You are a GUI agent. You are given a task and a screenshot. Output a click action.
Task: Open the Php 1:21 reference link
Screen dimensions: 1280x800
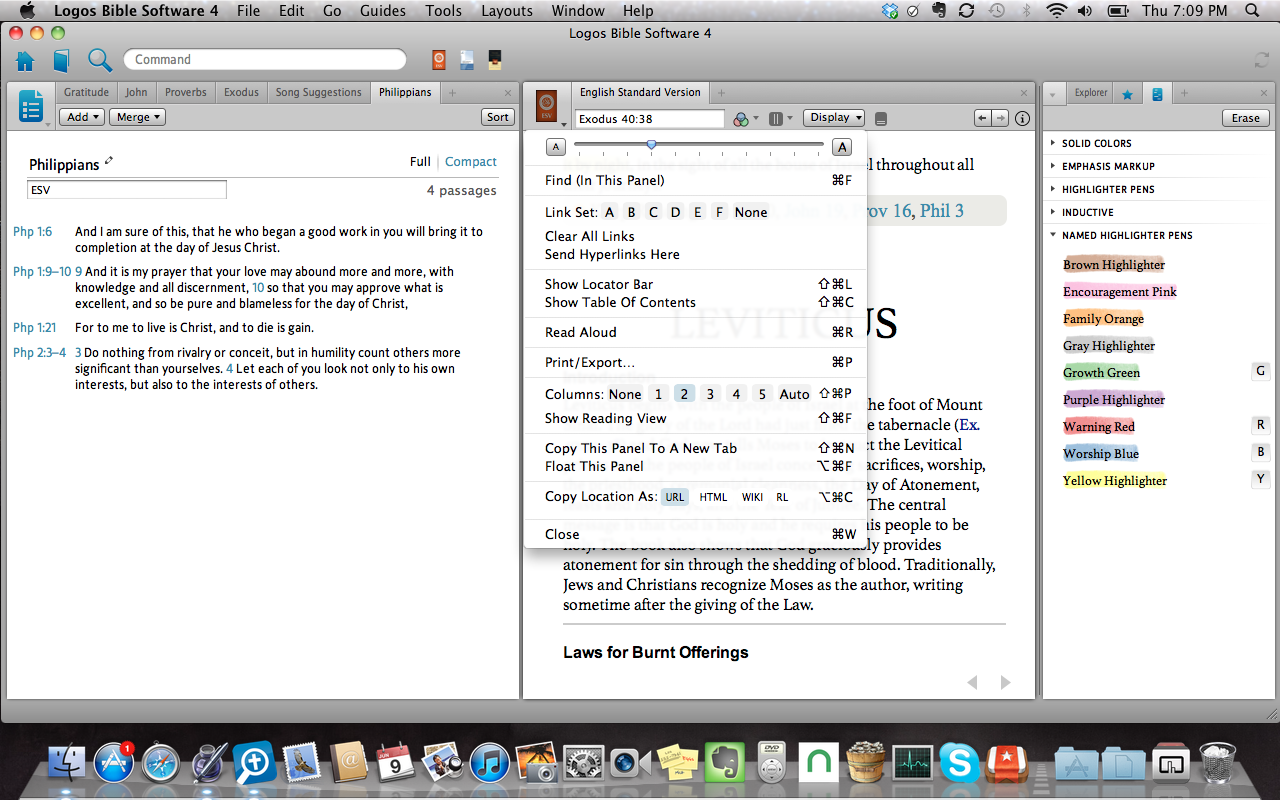[x=32, y=328]
